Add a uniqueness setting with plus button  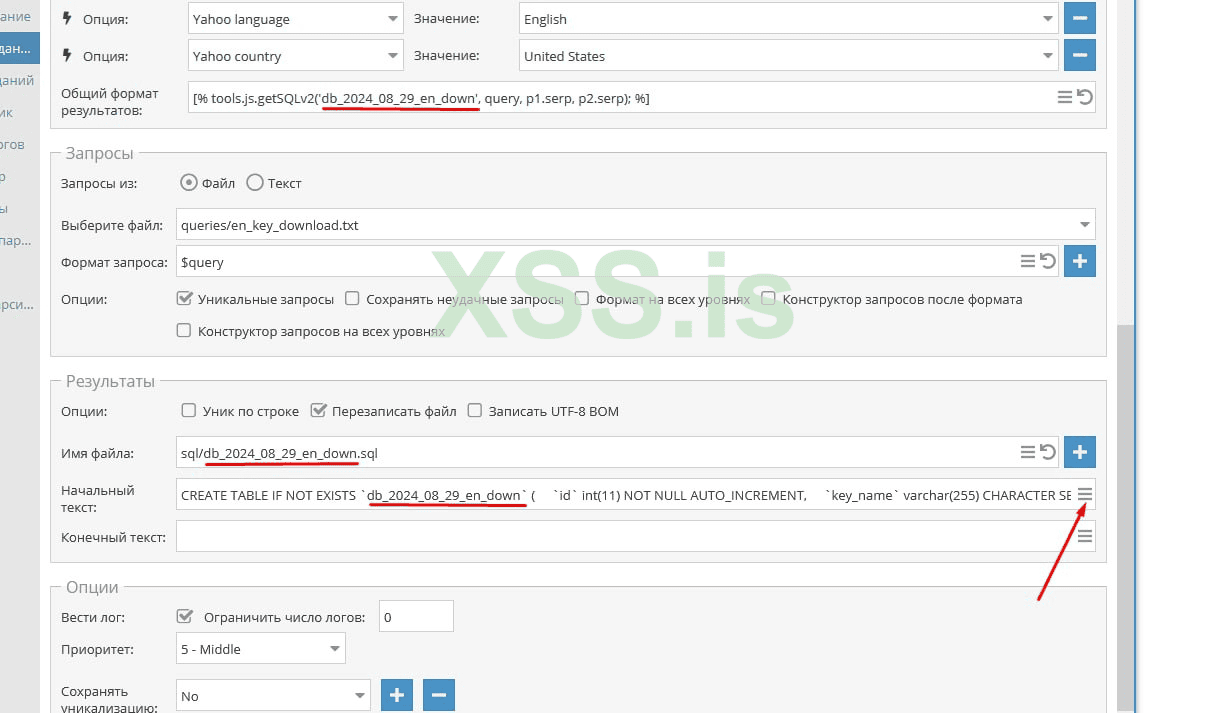click(397, 695)
